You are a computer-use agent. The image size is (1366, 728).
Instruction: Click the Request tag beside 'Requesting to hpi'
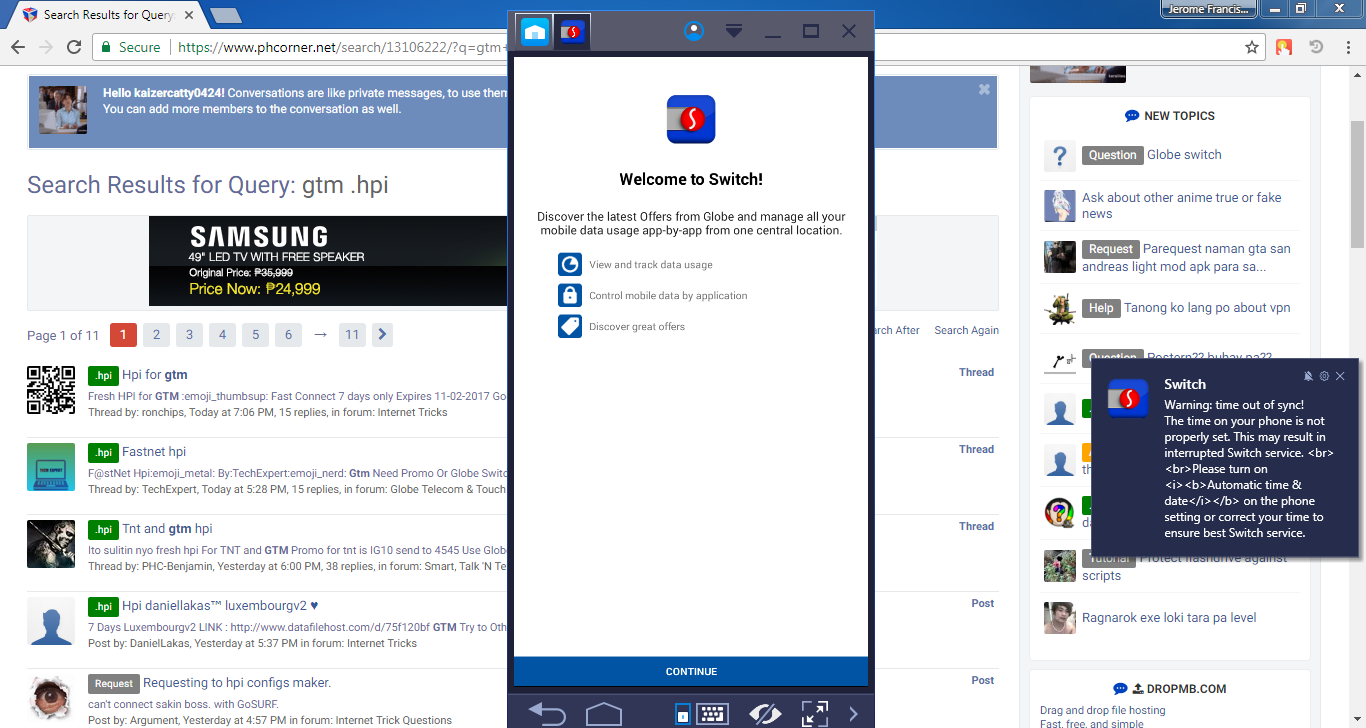pos(113,683)
